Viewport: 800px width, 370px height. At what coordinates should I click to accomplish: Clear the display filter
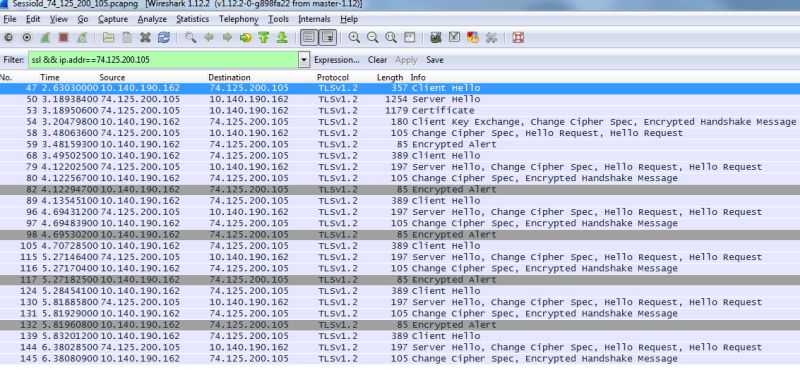click(x=378, y=60)
